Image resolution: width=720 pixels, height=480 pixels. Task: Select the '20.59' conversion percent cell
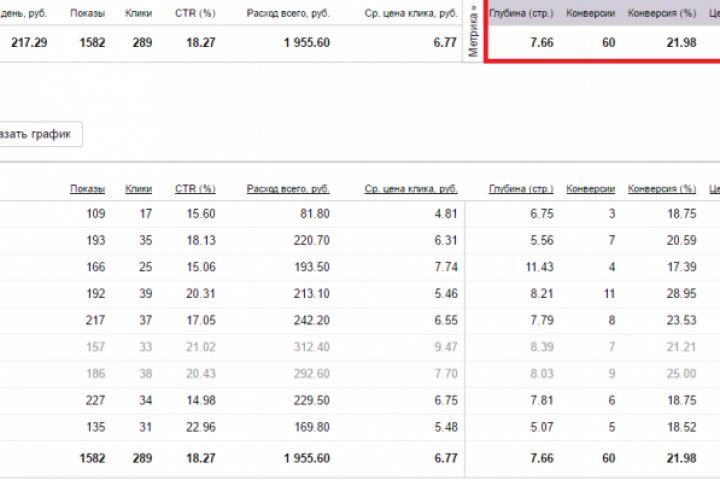(681, 240)
